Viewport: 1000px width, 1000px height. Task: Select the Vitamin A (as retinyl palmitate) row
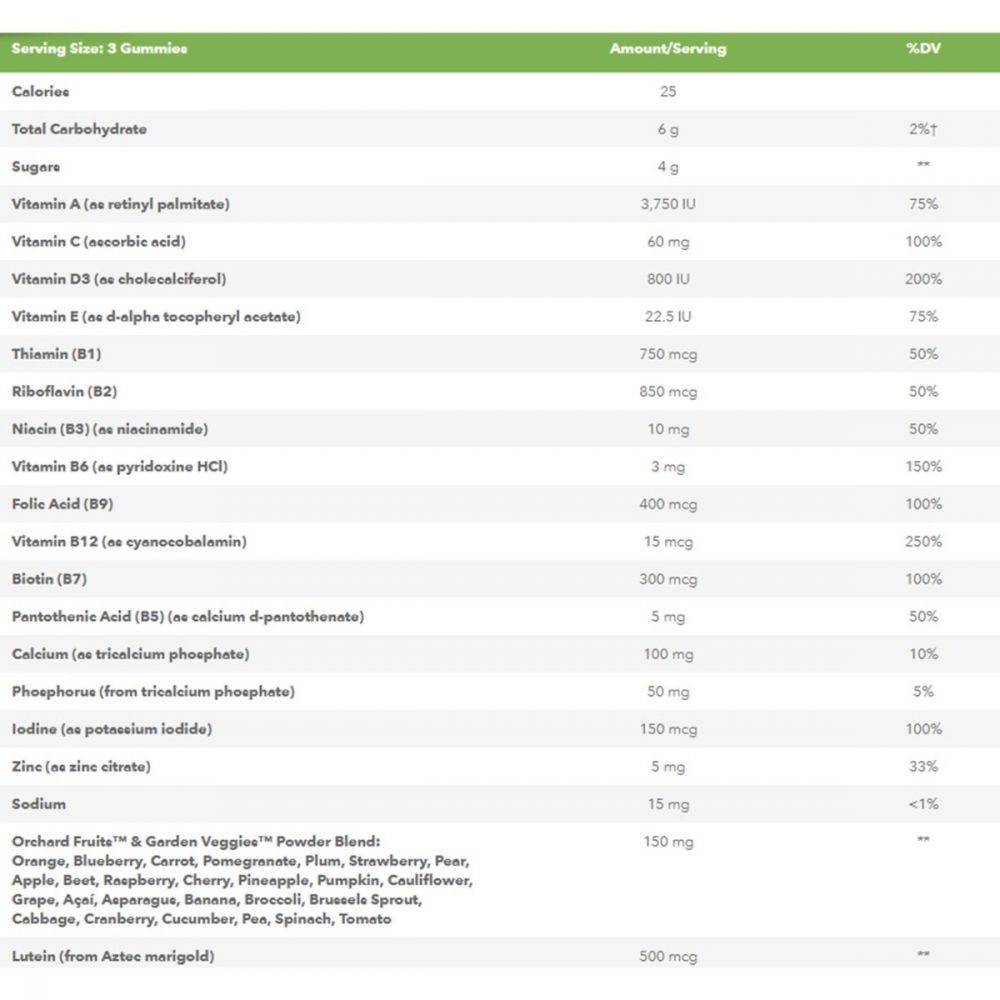coord(121,204)
